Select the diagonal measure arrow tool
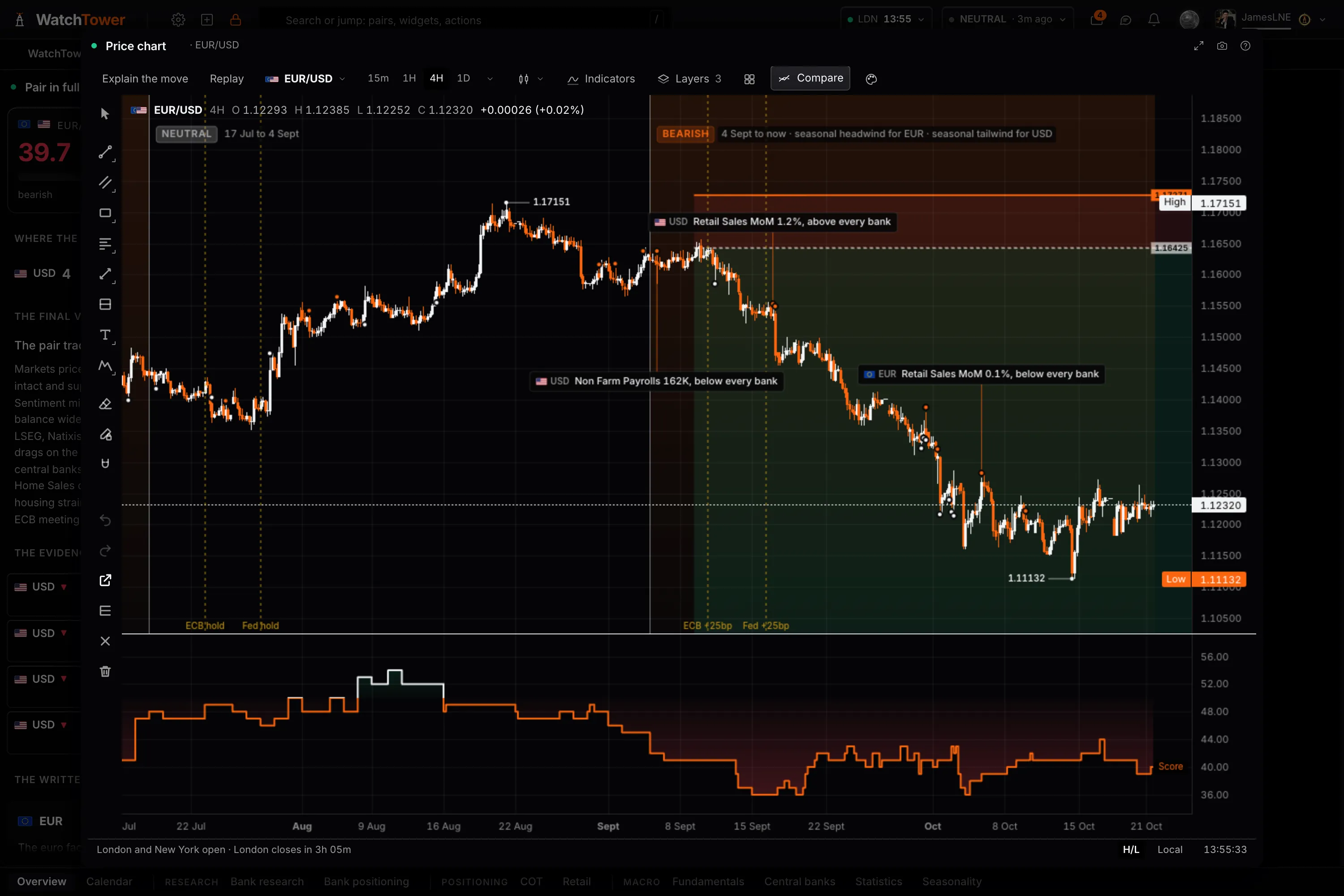Image resolution: width=1344 pixels, height=896 pixels. pyautogui.click(x=105, y=274)
